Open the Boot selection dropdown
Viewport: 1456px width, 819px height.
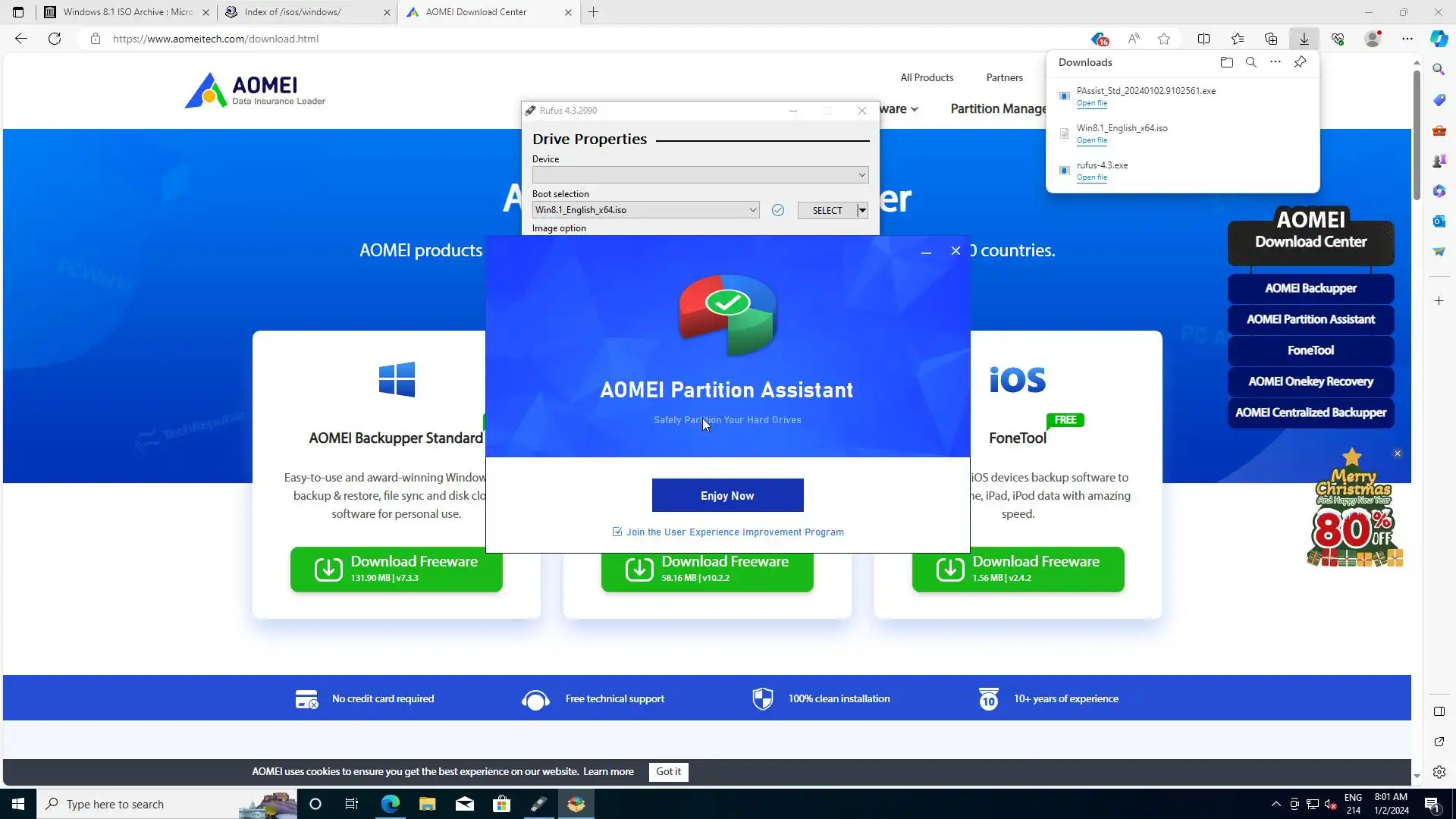(x=752, y=210)
